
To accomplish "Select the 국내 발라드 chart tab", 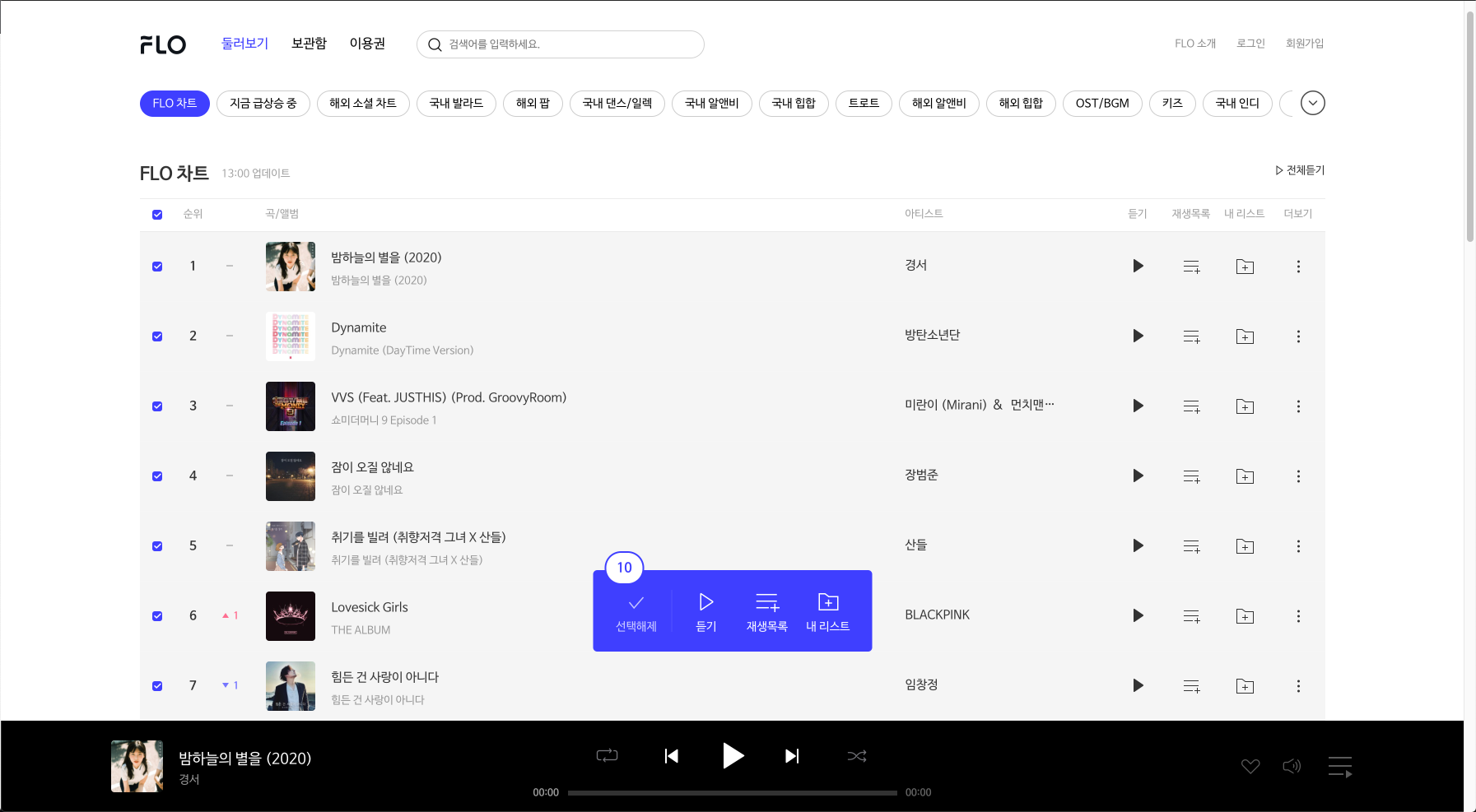I will [456, 103].
